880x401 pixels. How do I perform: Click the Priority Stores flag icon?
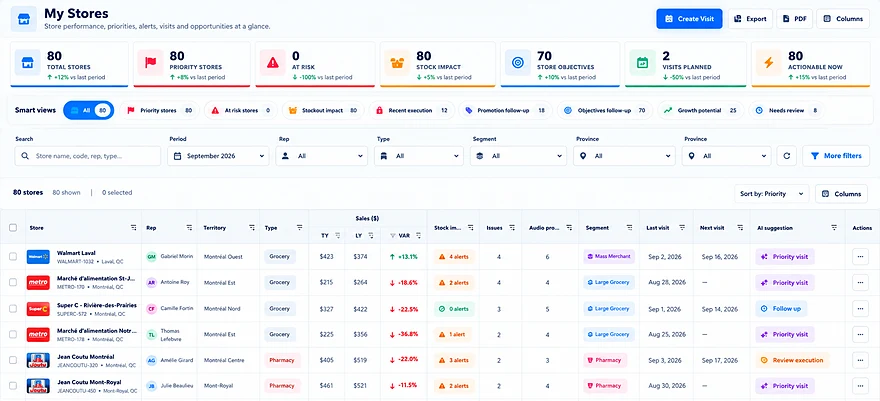coord(150,62)
